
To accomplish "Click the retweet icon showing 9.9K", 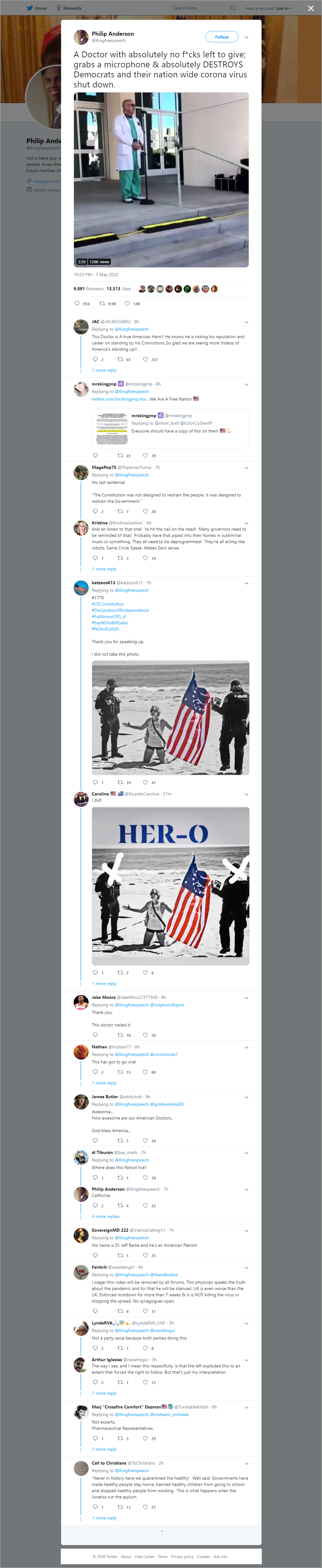I will [x=102, y=303].
